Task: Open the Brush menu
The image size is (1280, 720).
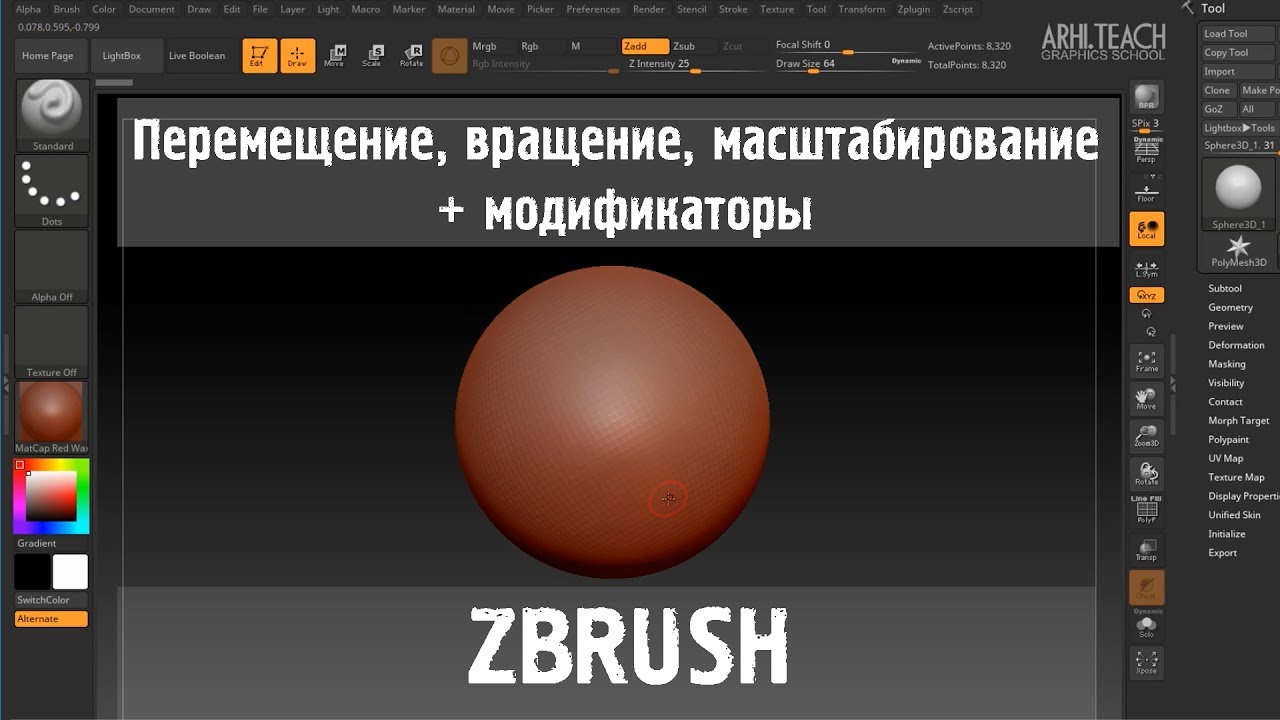Action: point(66,9)
